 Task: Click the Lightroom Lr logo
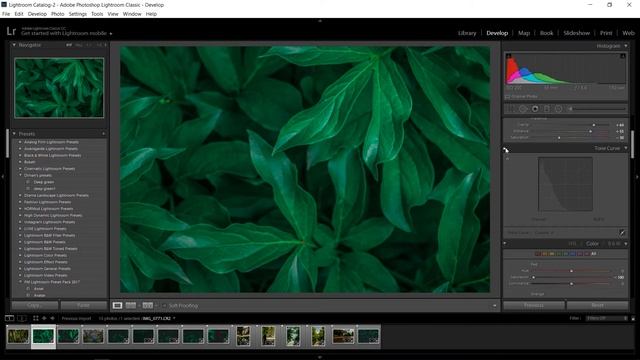click(11, 31)
